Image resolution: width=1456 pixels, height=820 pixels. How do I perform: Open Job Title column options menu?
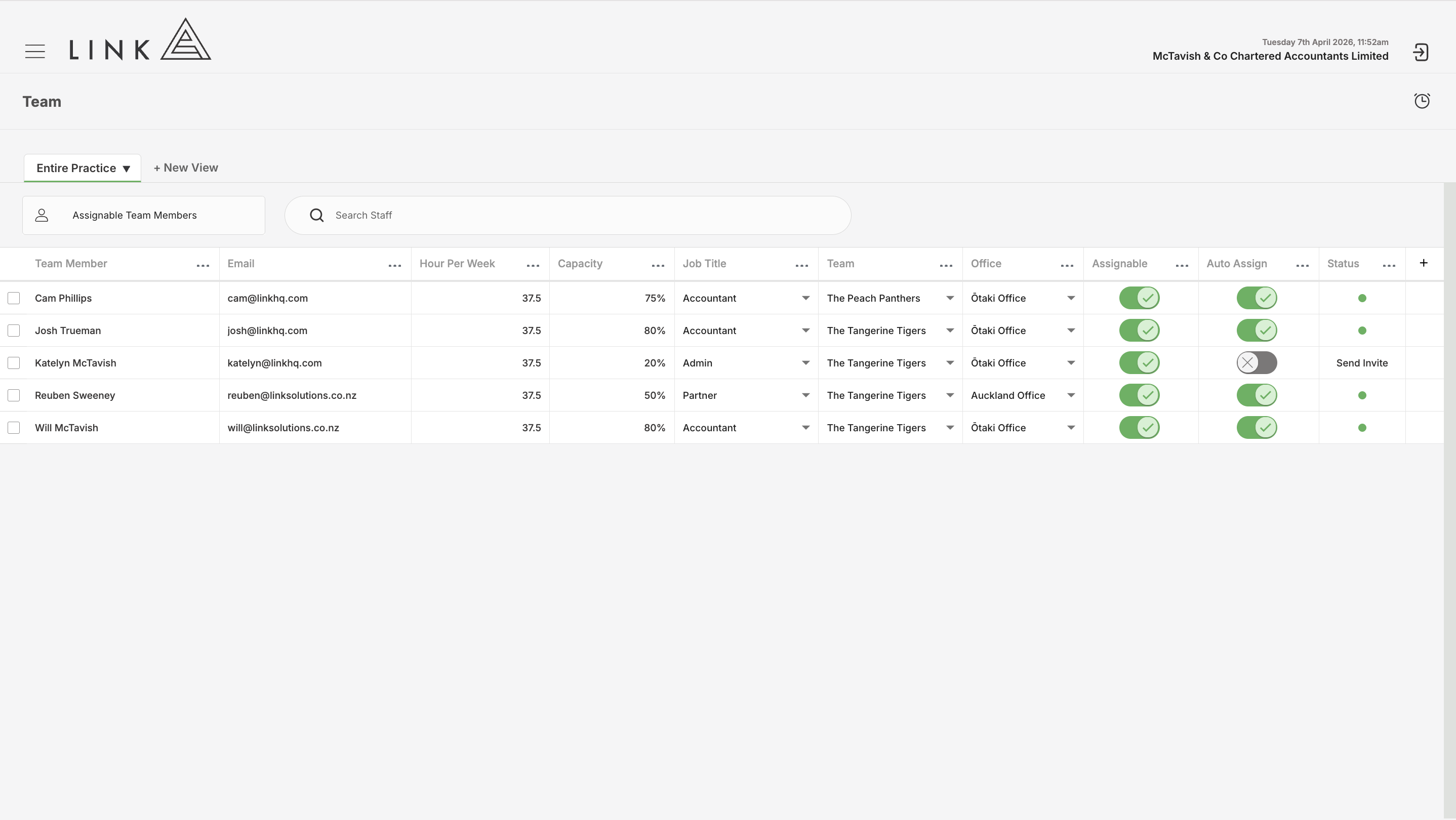(x=801, y=265)
